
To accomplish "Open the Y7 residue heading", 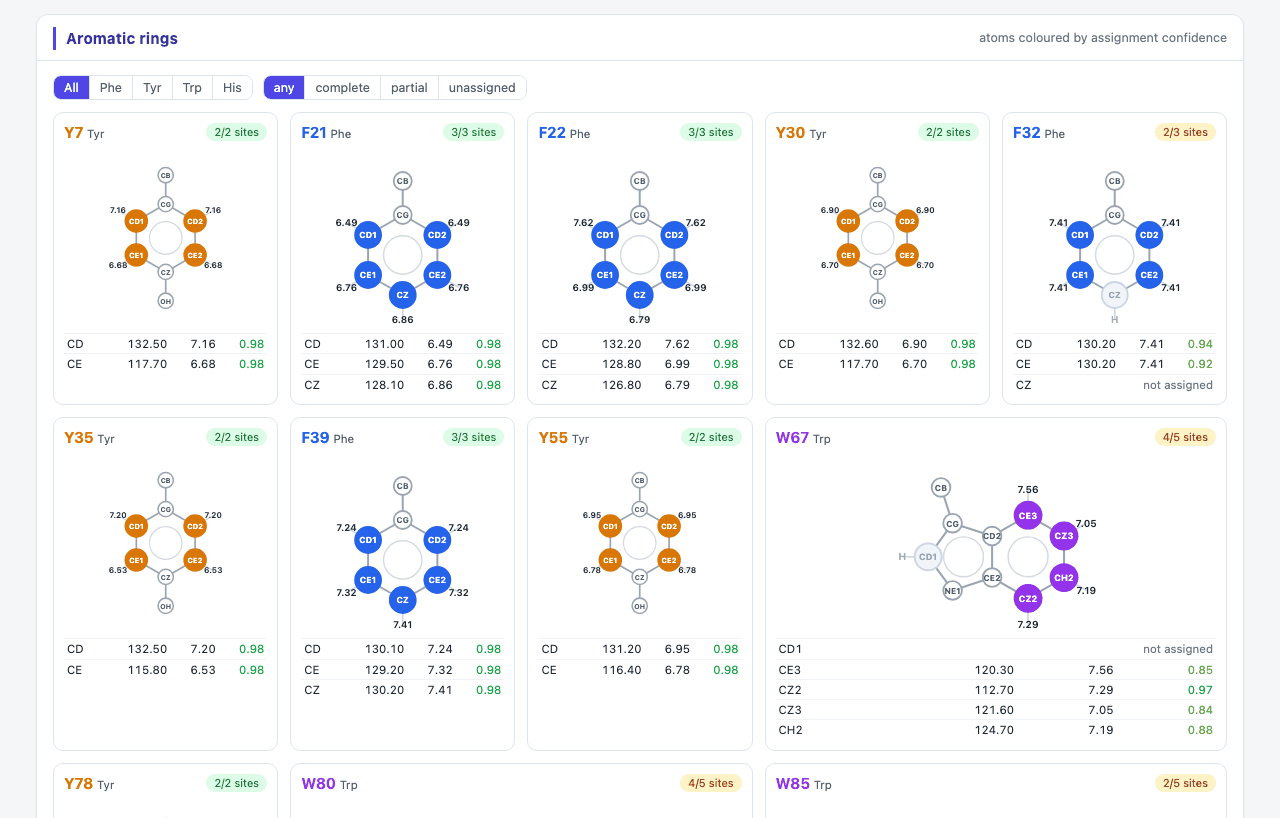I will [74, 132].
